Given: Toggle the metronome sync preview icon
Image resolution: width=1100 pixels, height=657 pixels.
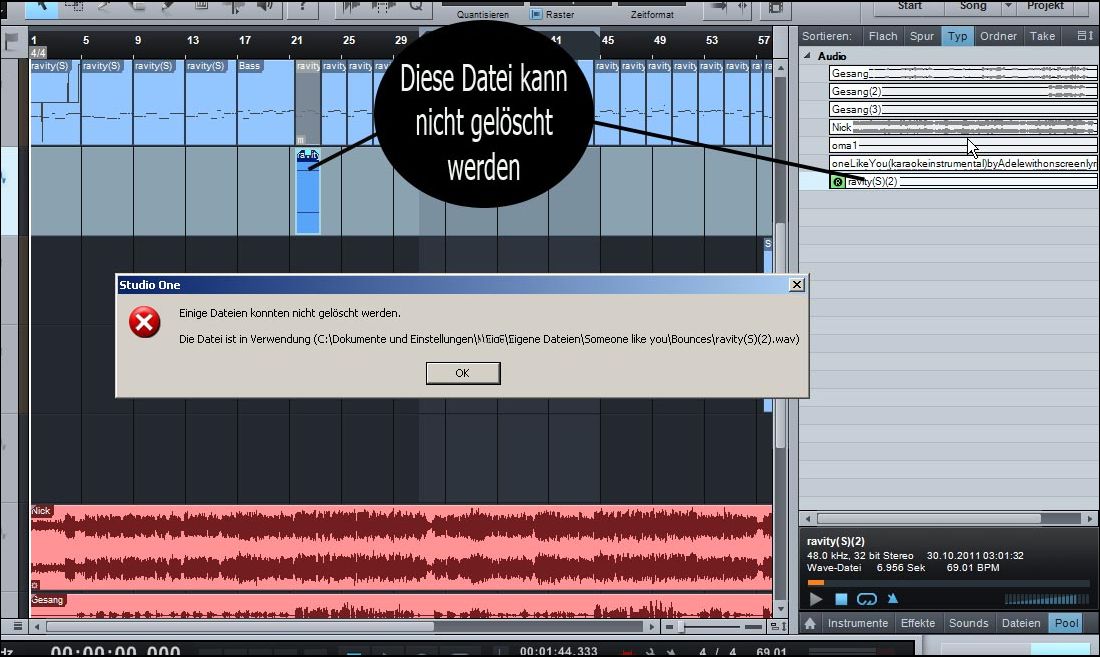Looking at the screenshot, I should 892,599.
